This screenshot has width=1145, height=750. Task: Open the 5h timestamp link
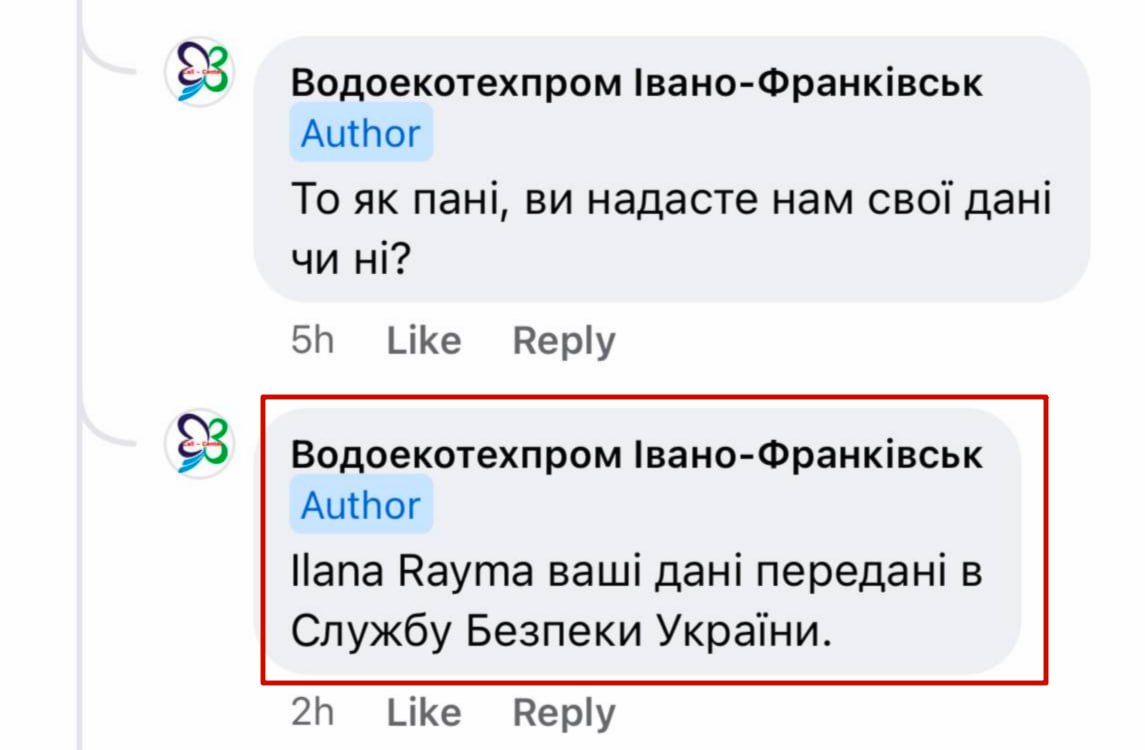(x=312, y=341)
